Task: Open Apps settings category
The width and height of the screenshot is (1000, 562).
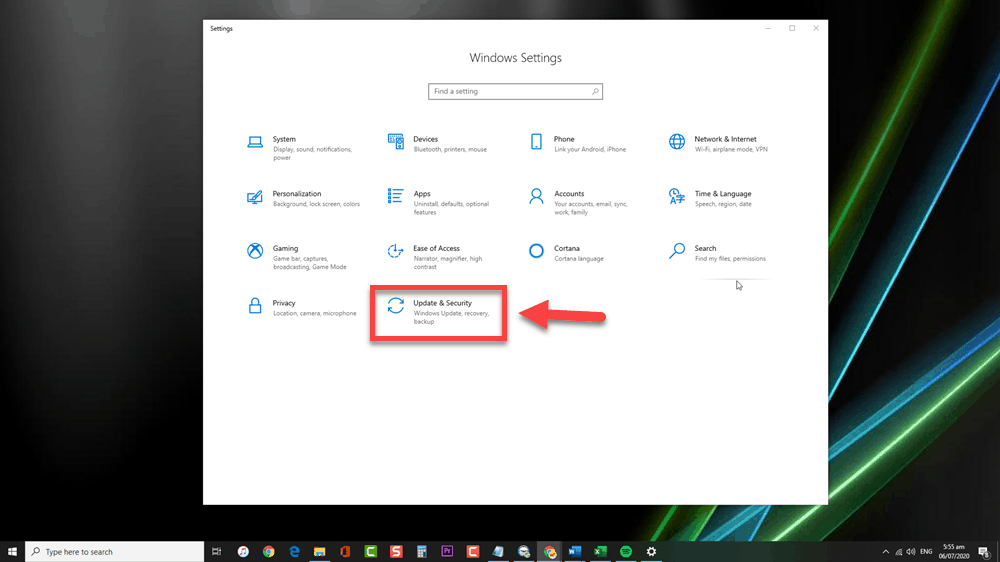Action: 439,202
